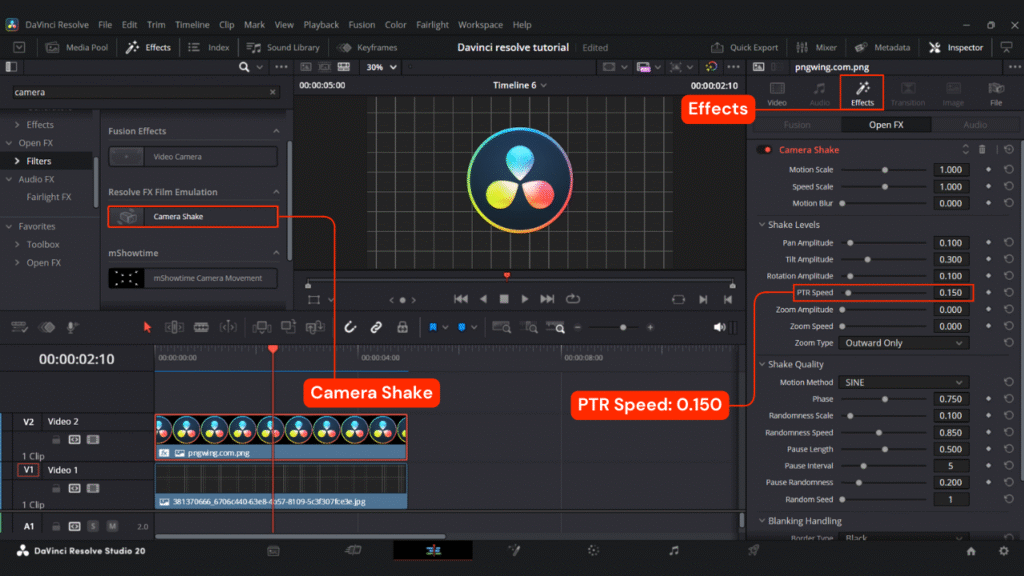Screen dimensions: 1024x576
Task: Open the Fusion menu in menu bar
Action: [x=362, y=24]
